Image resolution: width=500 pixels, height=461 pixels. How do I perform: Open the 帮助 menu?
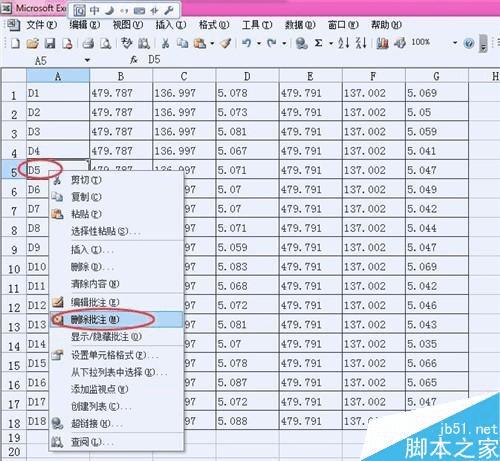(386, 25)
